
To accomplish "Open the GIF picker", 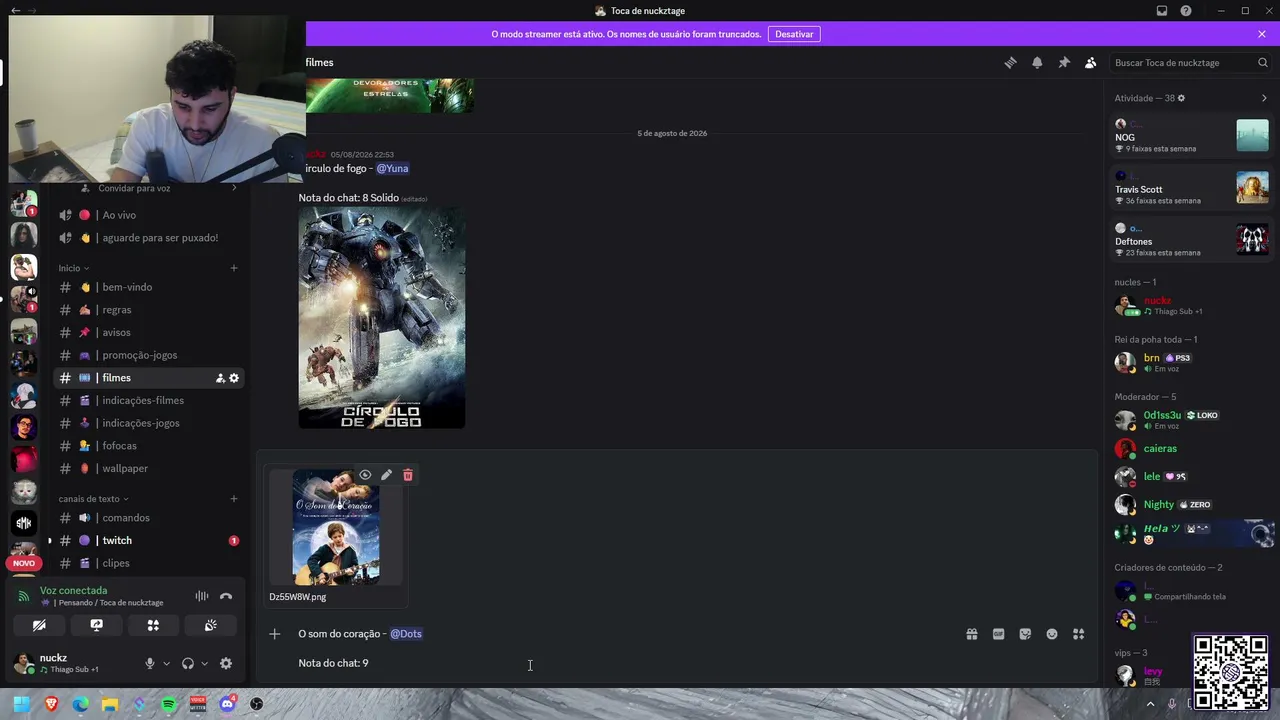I will (998, 634).
